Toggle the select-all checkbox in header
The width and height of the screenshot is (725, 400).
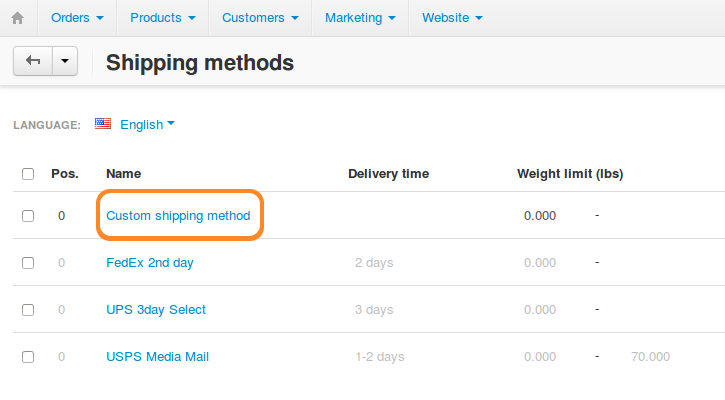[28, 174]
